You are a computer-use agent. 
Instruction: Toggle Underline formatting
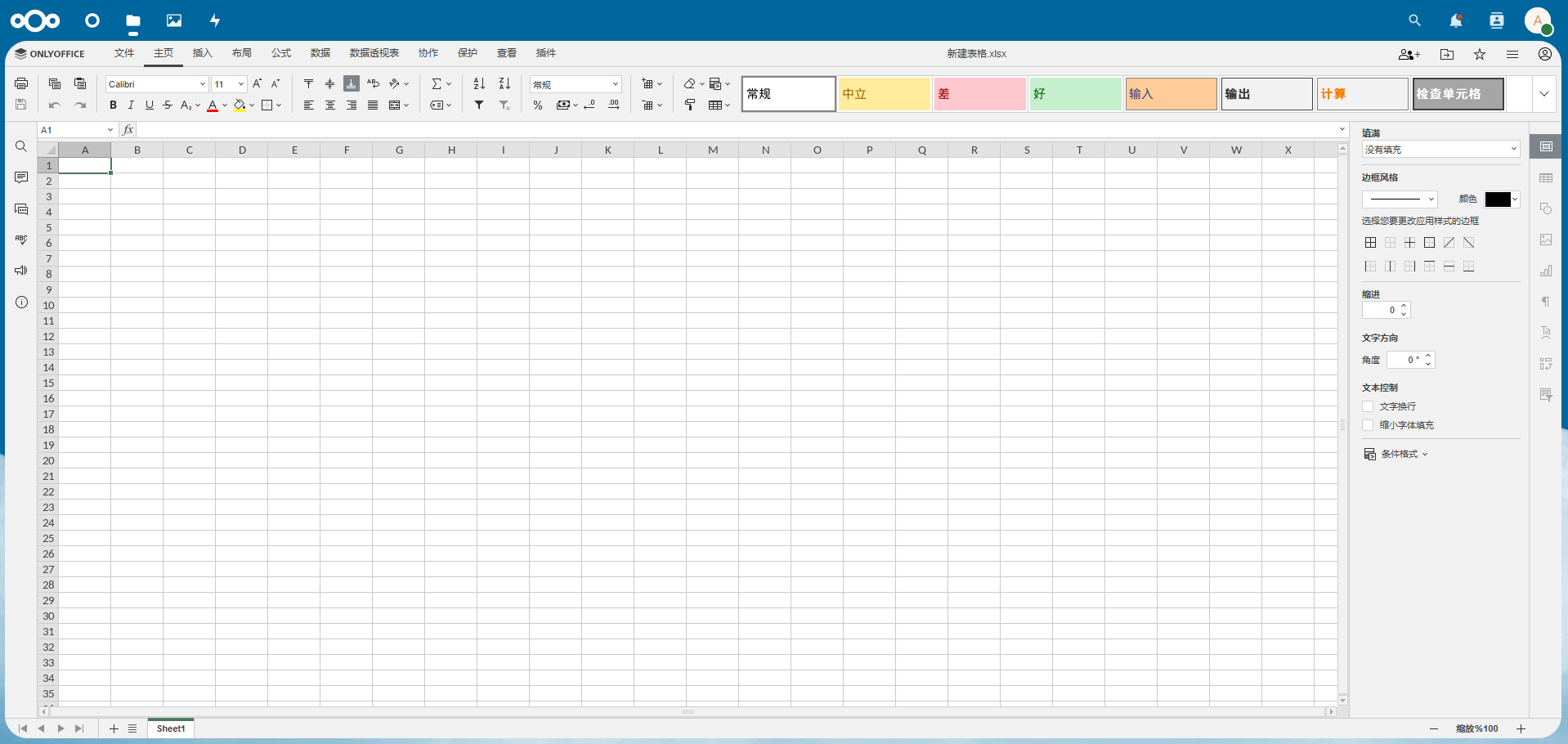[x=149, y=105]
